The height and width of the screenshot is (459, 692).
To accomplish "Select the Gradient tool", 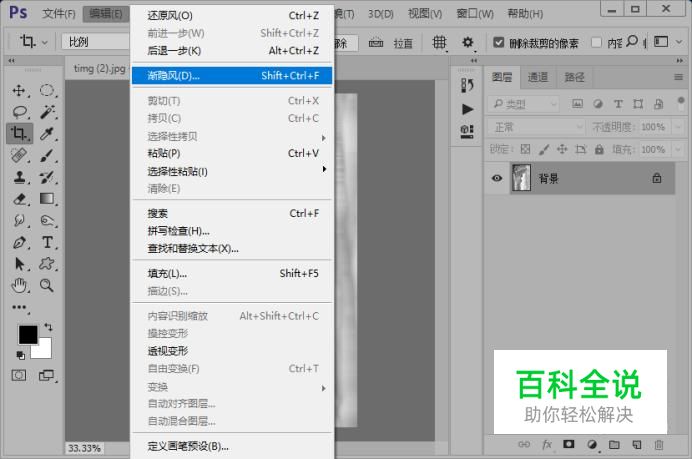I will click(x=47, y=199).
